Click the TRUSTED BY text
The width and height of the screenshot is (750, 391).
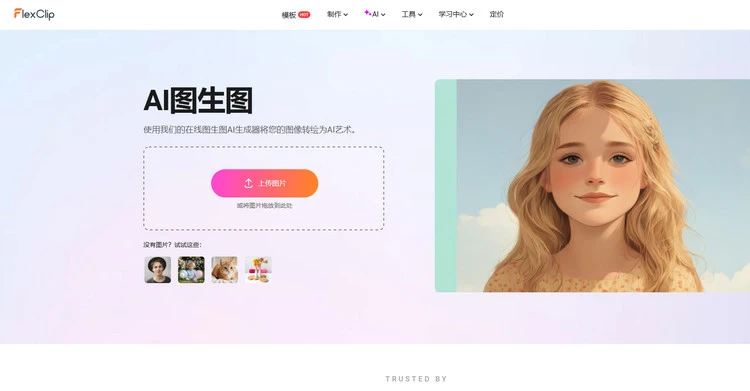click(416, 379)
